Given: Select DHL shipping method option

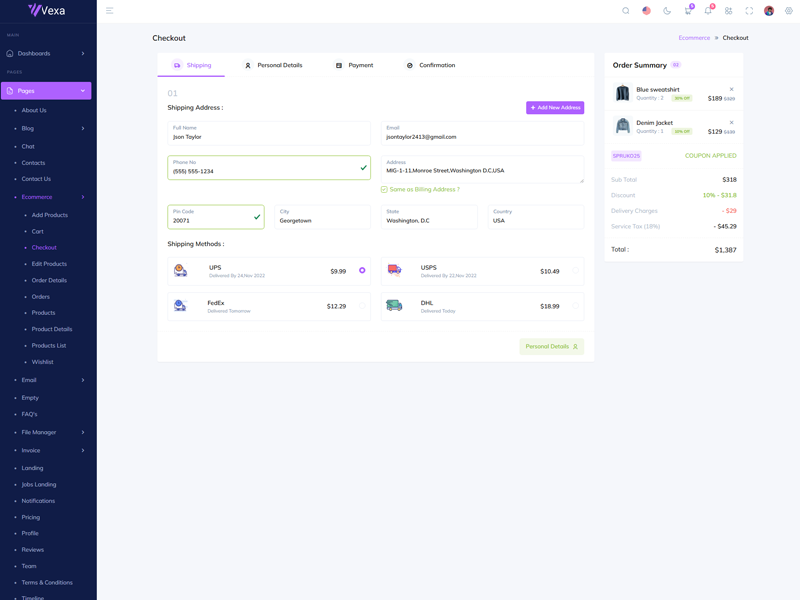Looking at the screenshot, I should point(576,306).
